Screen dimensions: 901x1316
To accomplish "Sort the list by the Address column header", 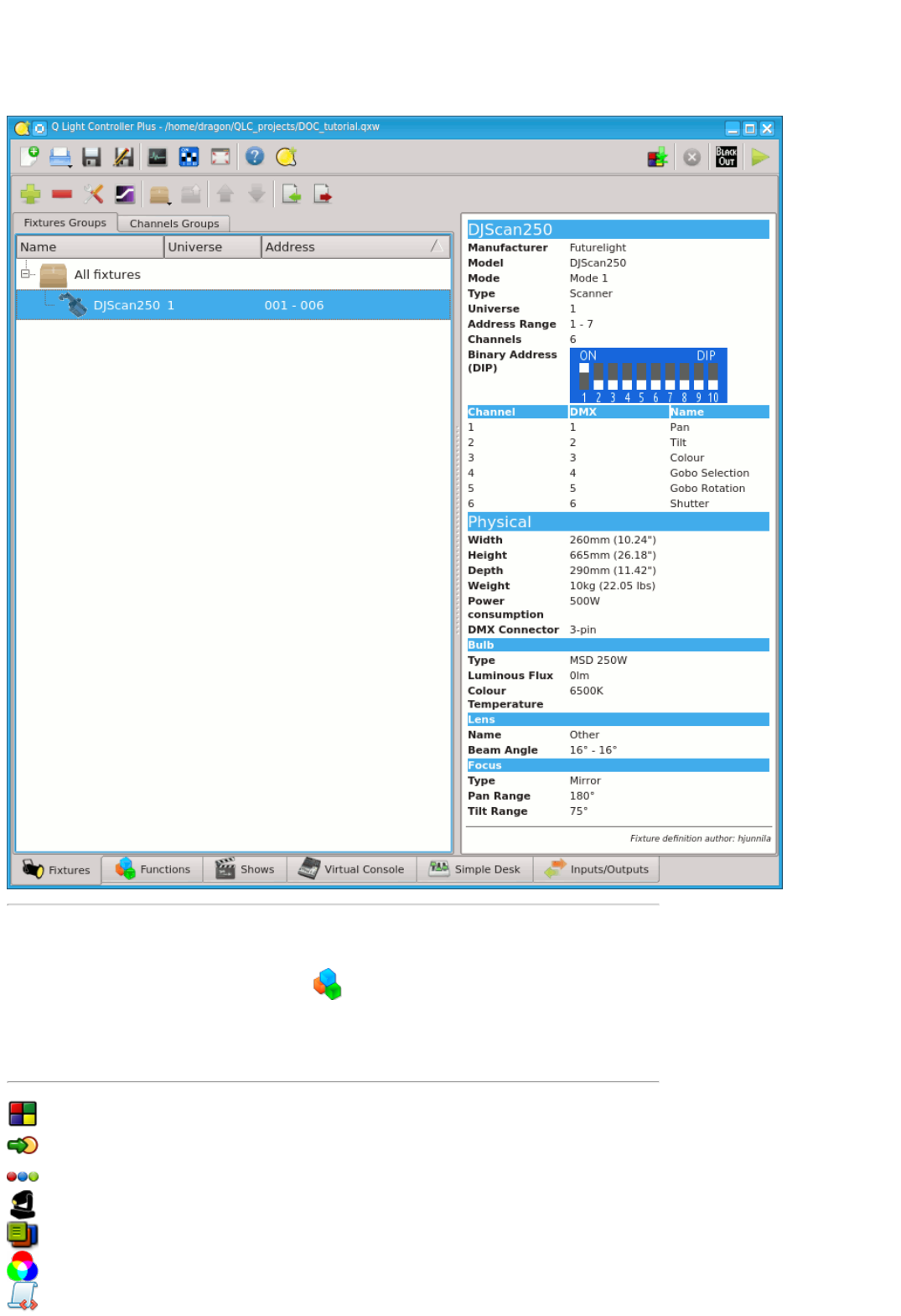I will 355,247.
